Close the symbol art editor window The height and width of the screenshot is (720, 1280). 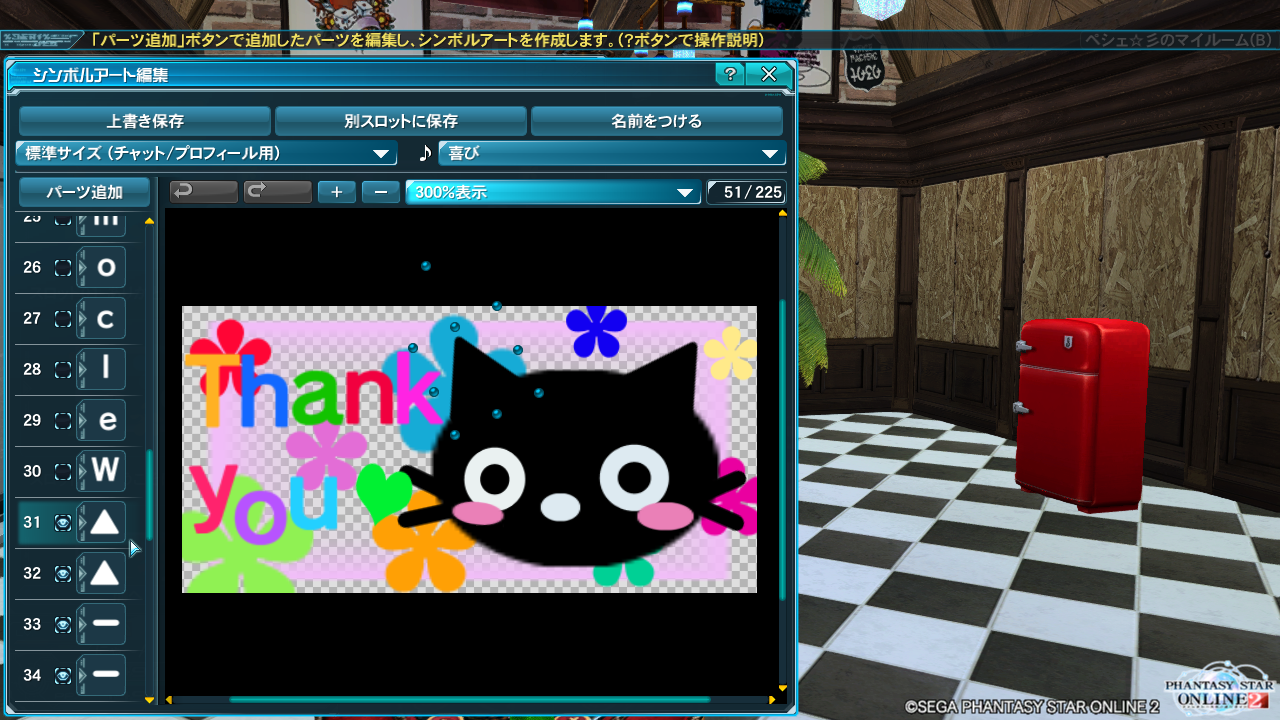[768, 74]
